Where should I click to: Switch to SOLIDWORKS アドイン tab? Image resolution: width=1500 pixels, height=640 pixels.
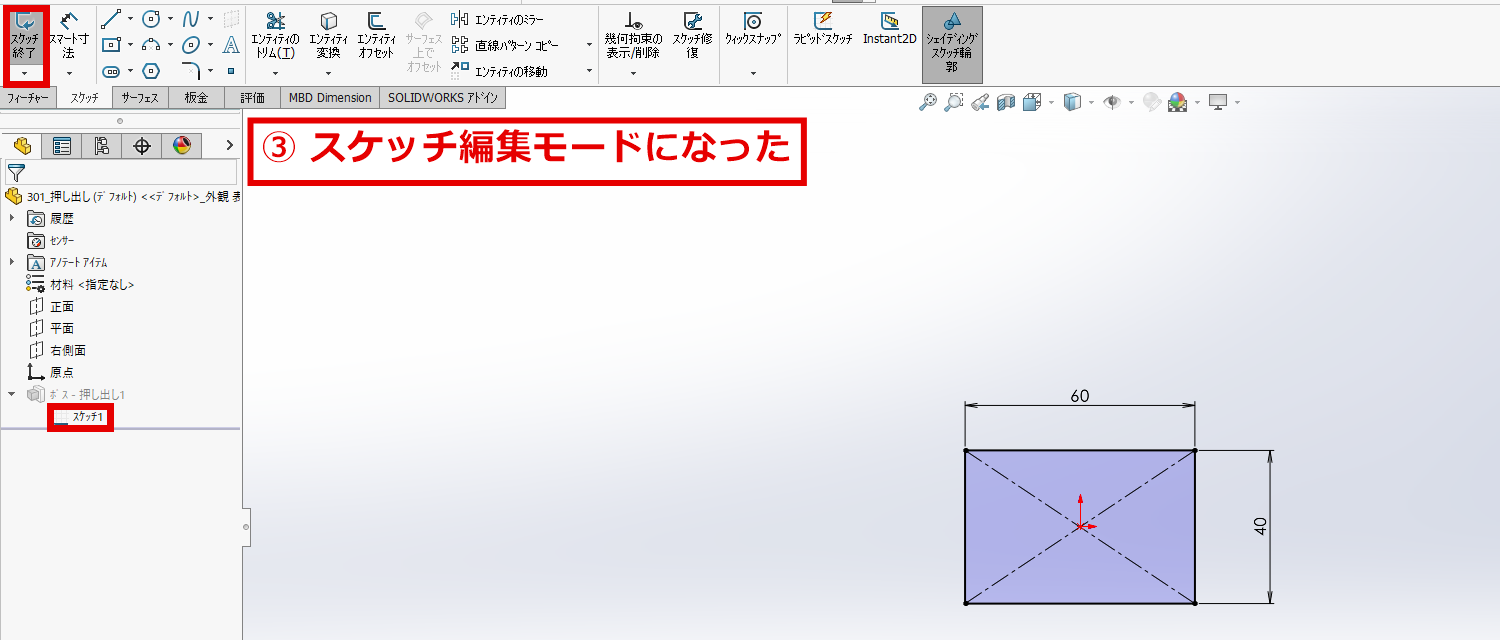442,98
